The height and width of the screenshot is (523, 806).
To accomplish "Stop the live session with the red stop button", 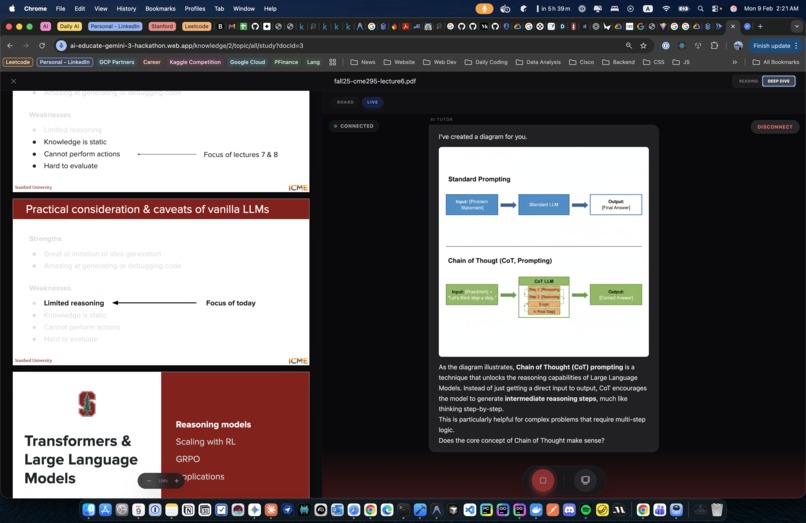I will [542, 480].
